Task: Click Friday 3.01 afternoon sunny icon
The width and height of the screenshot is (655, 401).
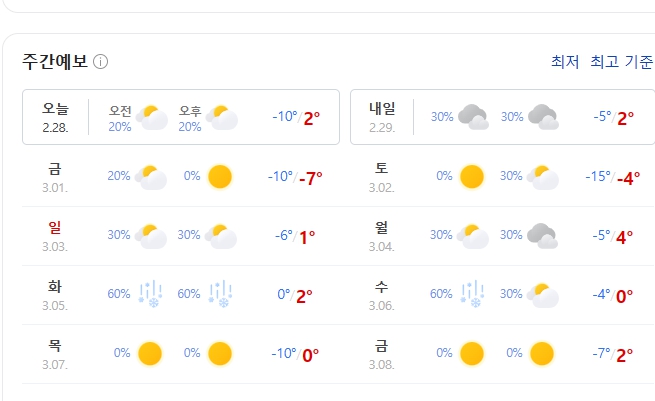Action: [220, 177]
